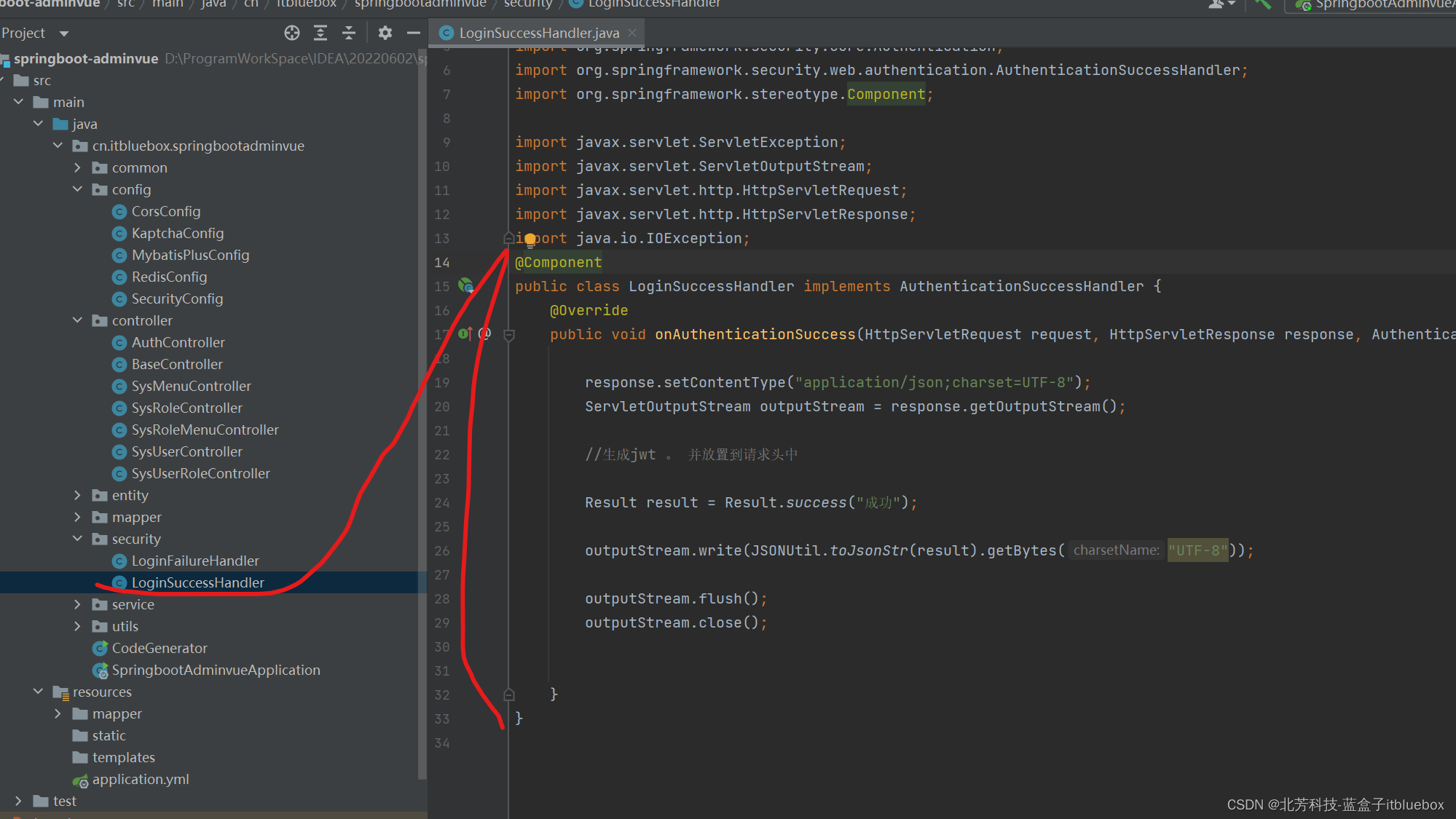
Task: Toggle method fold marker on line 17
Action: point(509,335)
